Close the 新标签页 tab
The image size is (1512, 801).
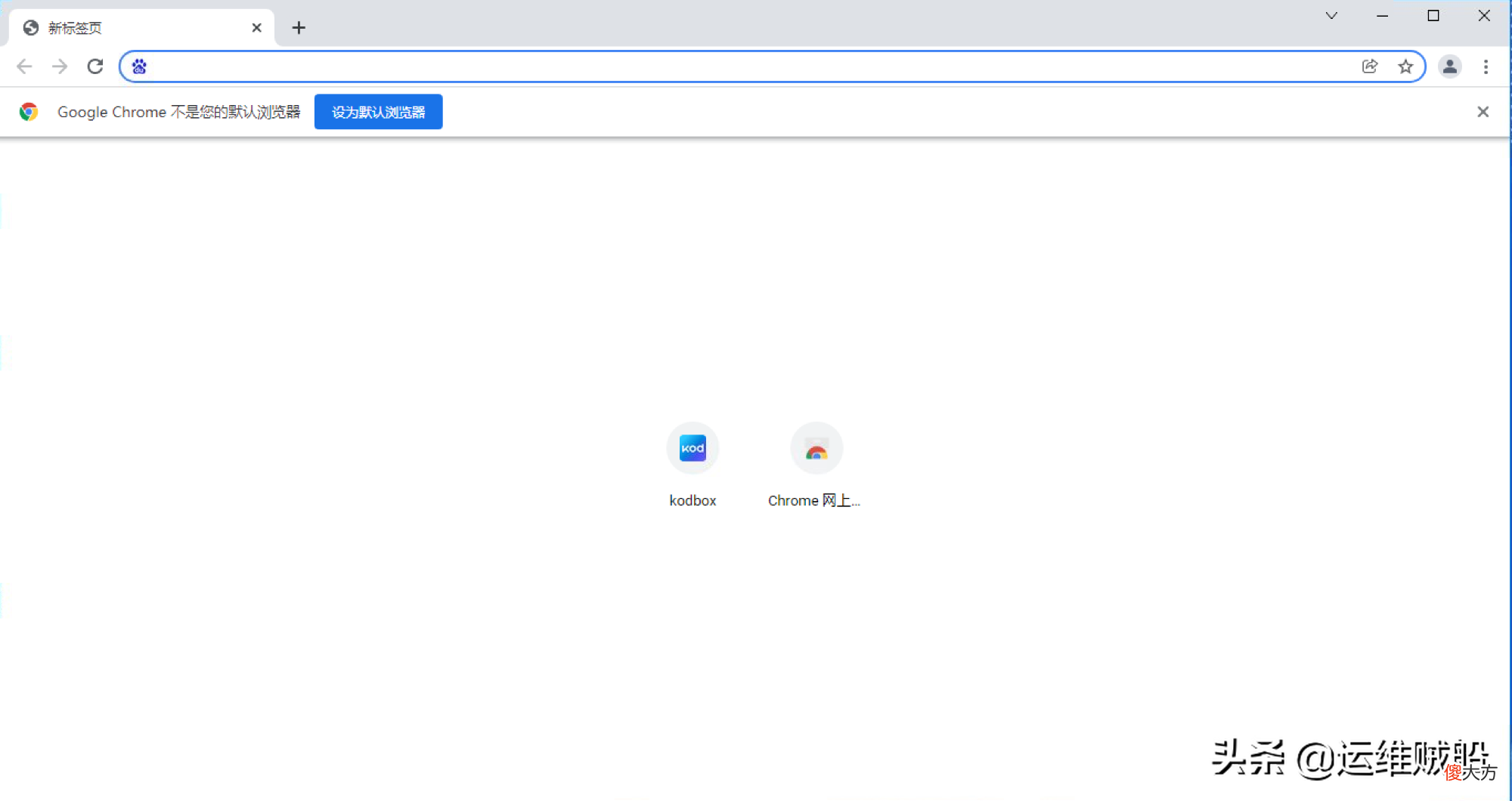pos(257,28)
